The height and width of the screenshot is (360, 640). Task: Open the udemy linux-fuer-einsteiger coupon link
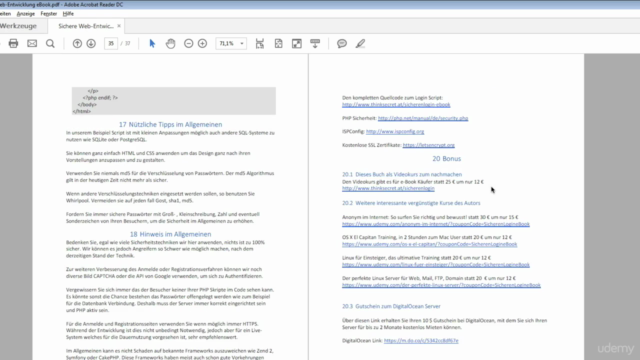tap(436, 264)
